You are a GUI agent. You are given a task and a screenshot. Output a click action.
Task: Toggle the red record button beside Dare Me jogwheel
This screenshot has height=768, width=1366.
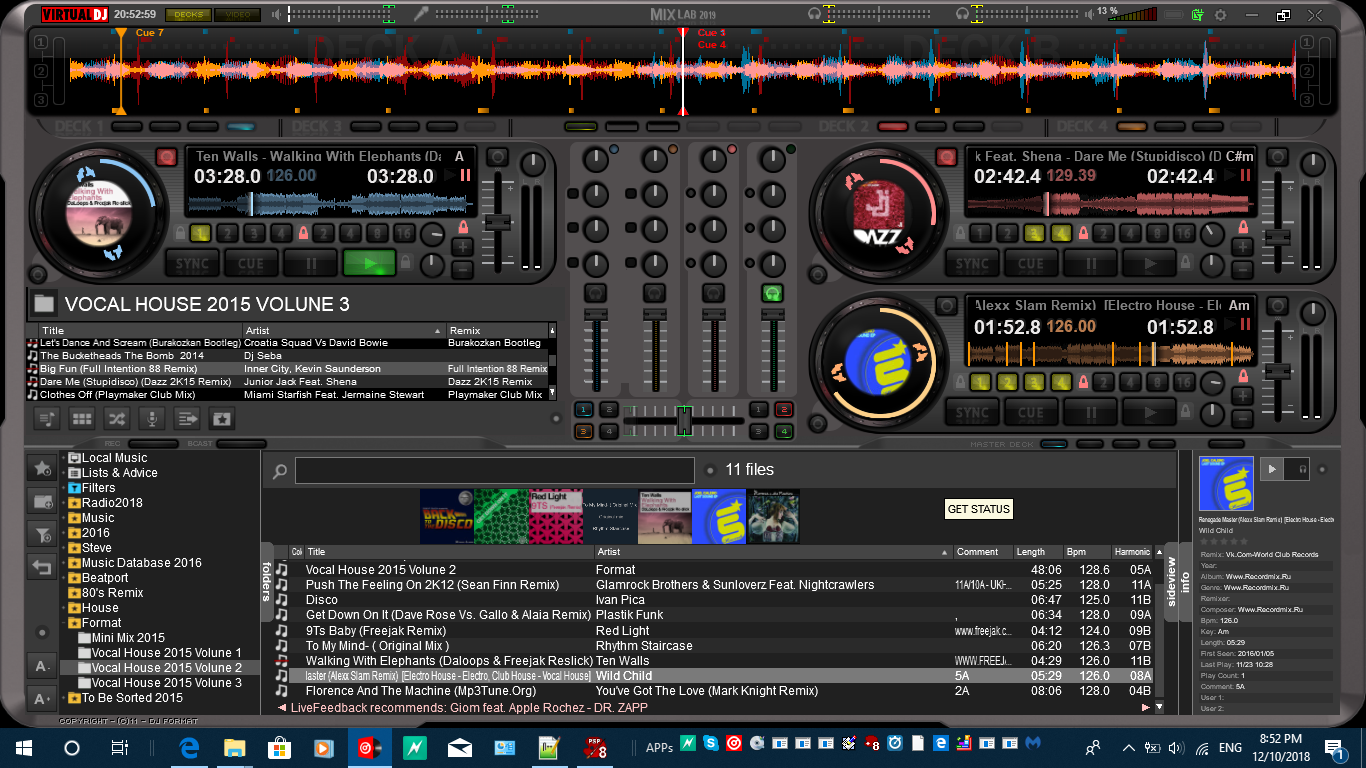[946, 157]
